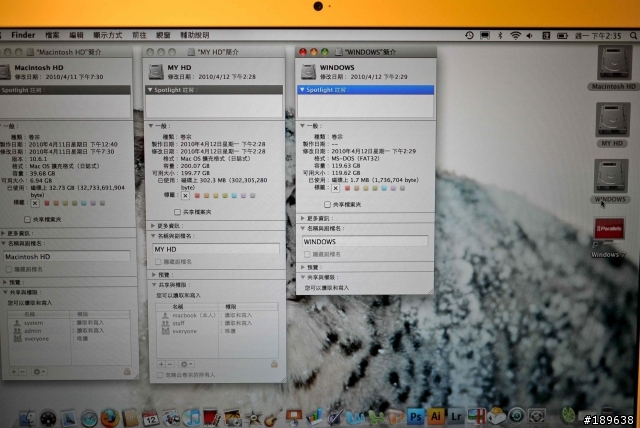Expand 更多資訊 section in WINDOWS window
The height and width of the screenshot is (428, 640).
coord(302,218)
